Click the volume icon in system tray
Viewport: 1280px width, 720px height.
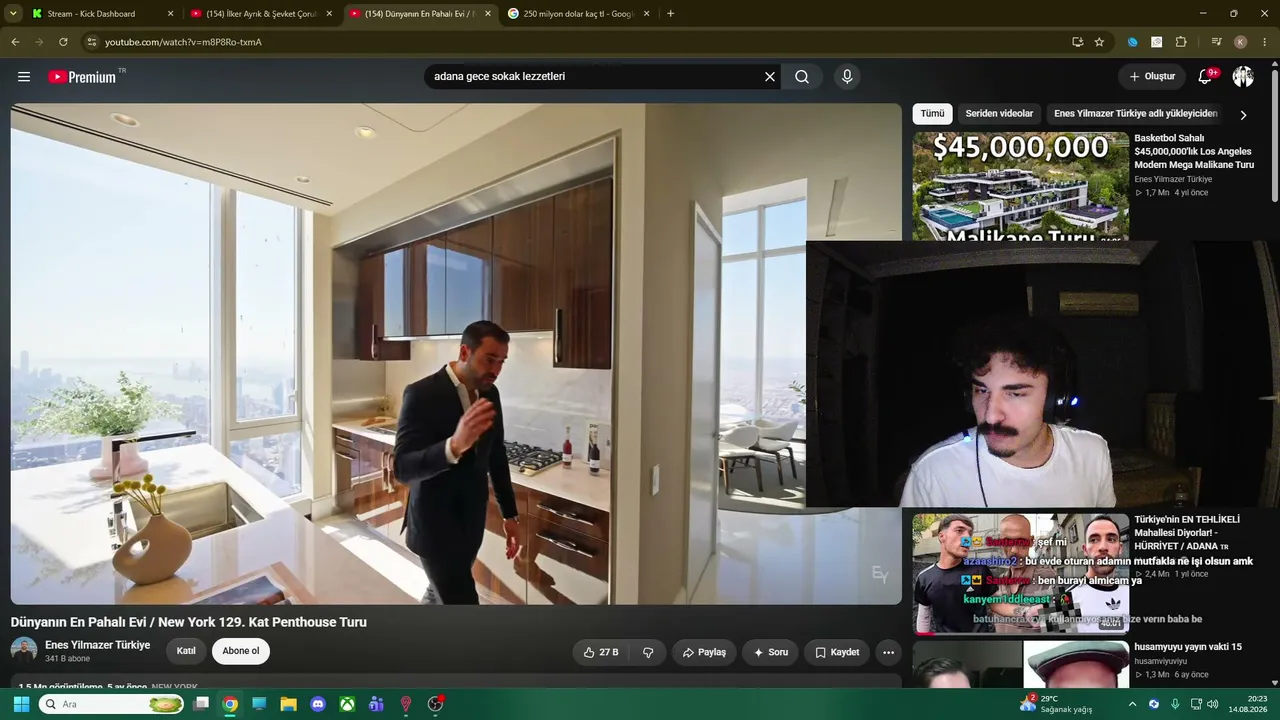coord(1212,704)
